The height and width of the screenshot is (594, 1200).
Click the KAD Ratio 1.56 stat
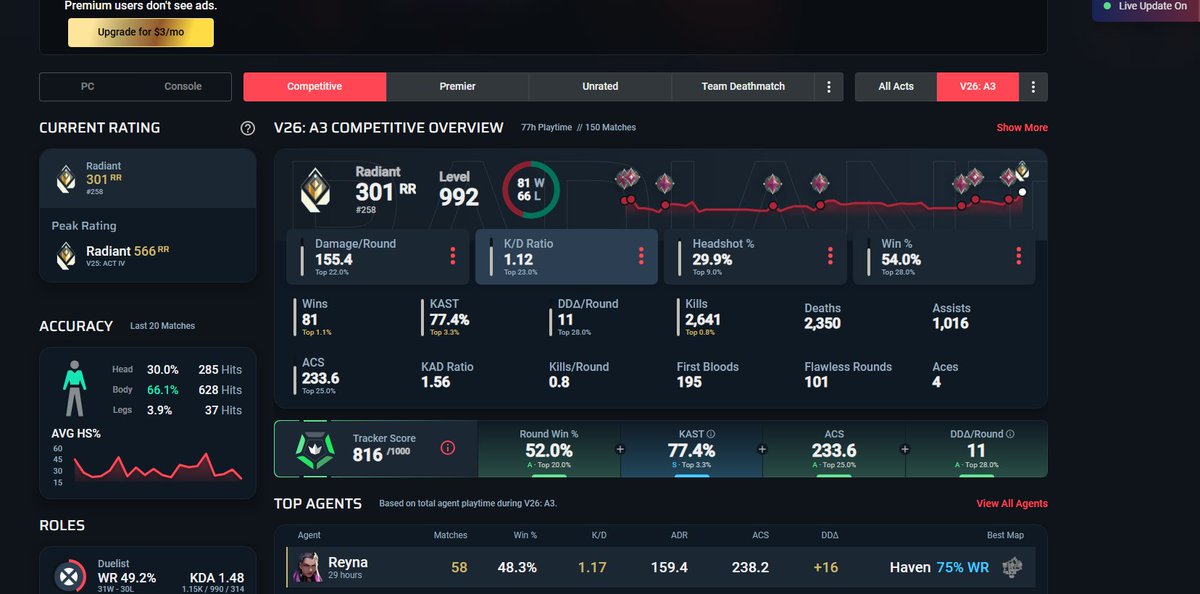pyautogui.click(x=447, y=374)
